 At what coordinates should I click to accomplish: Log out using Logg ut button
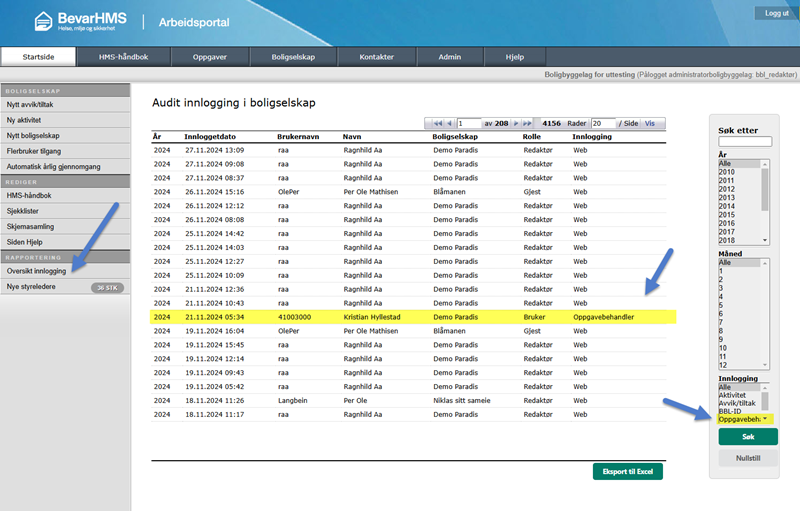pyautogui.click(x=776, y=13)
